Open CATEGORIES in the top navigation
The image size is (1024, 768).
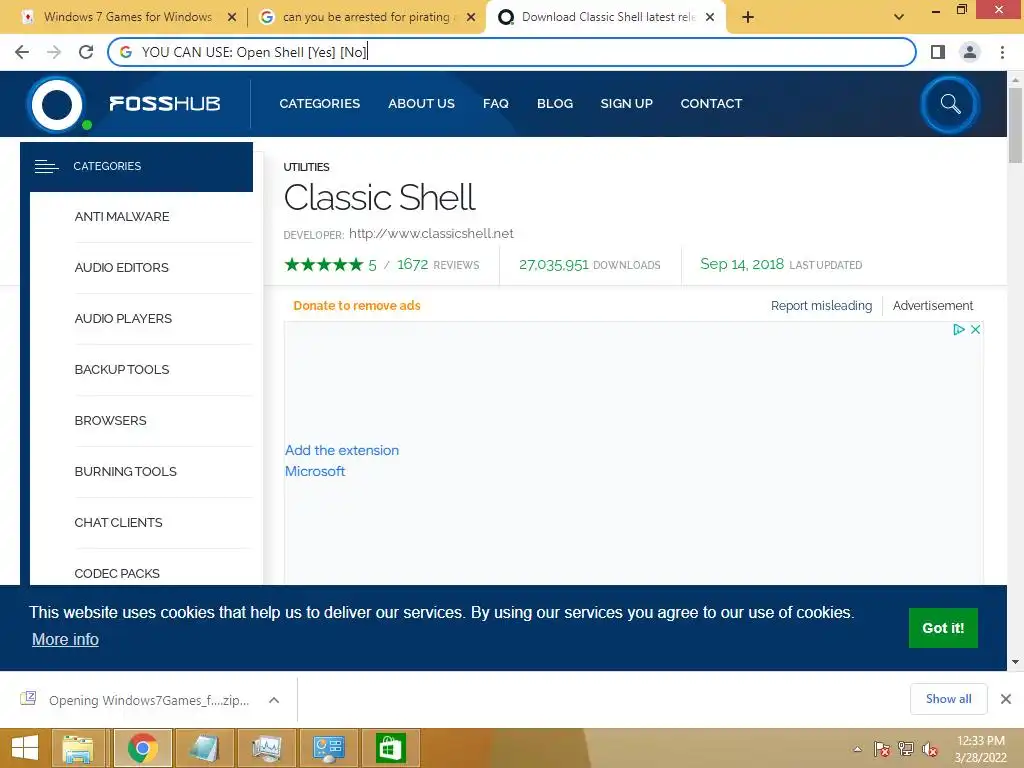point(319,103)
